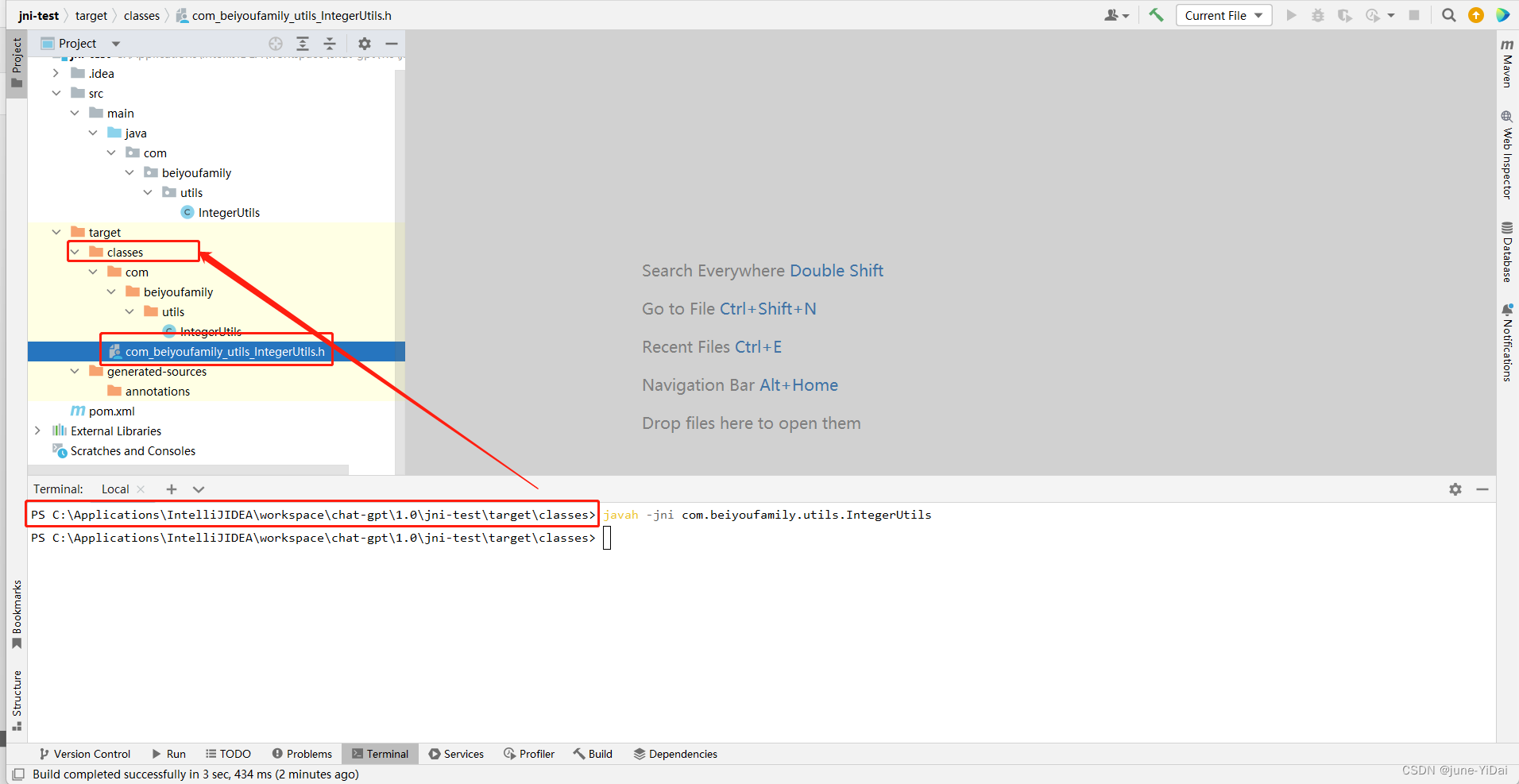
Task: Click Collapse All icon in Project panel
Action: tap(330, 44)
